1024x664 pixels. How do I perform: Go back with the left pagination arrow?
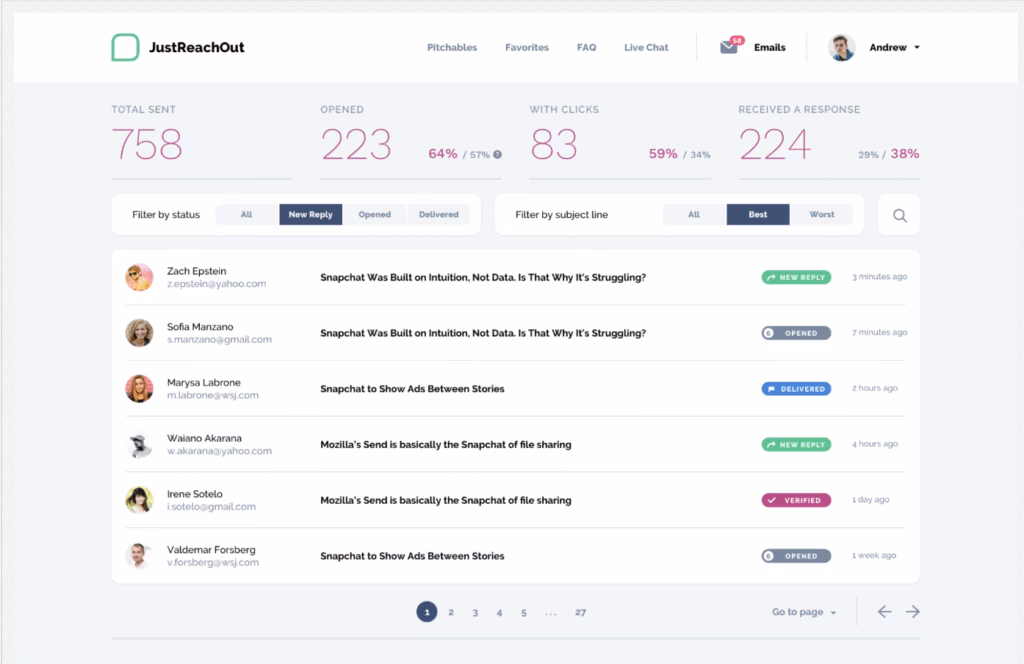click(884, 611)
